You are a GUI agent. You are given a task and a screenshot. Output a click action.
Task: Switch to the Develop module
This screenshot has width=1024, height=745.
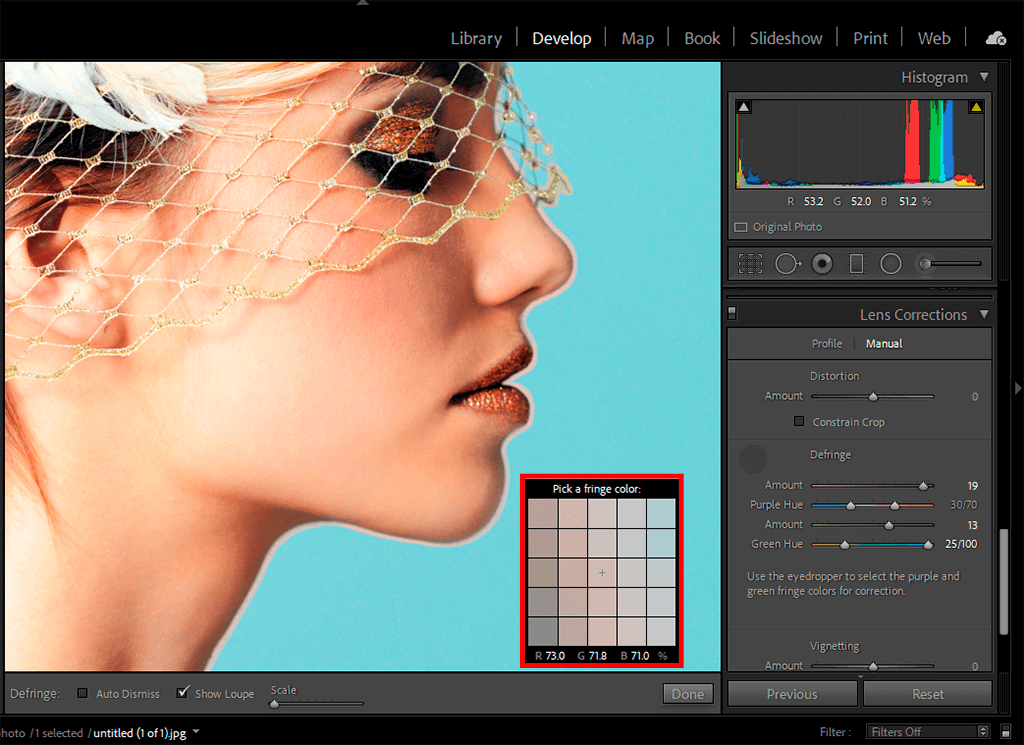(562, 39)
